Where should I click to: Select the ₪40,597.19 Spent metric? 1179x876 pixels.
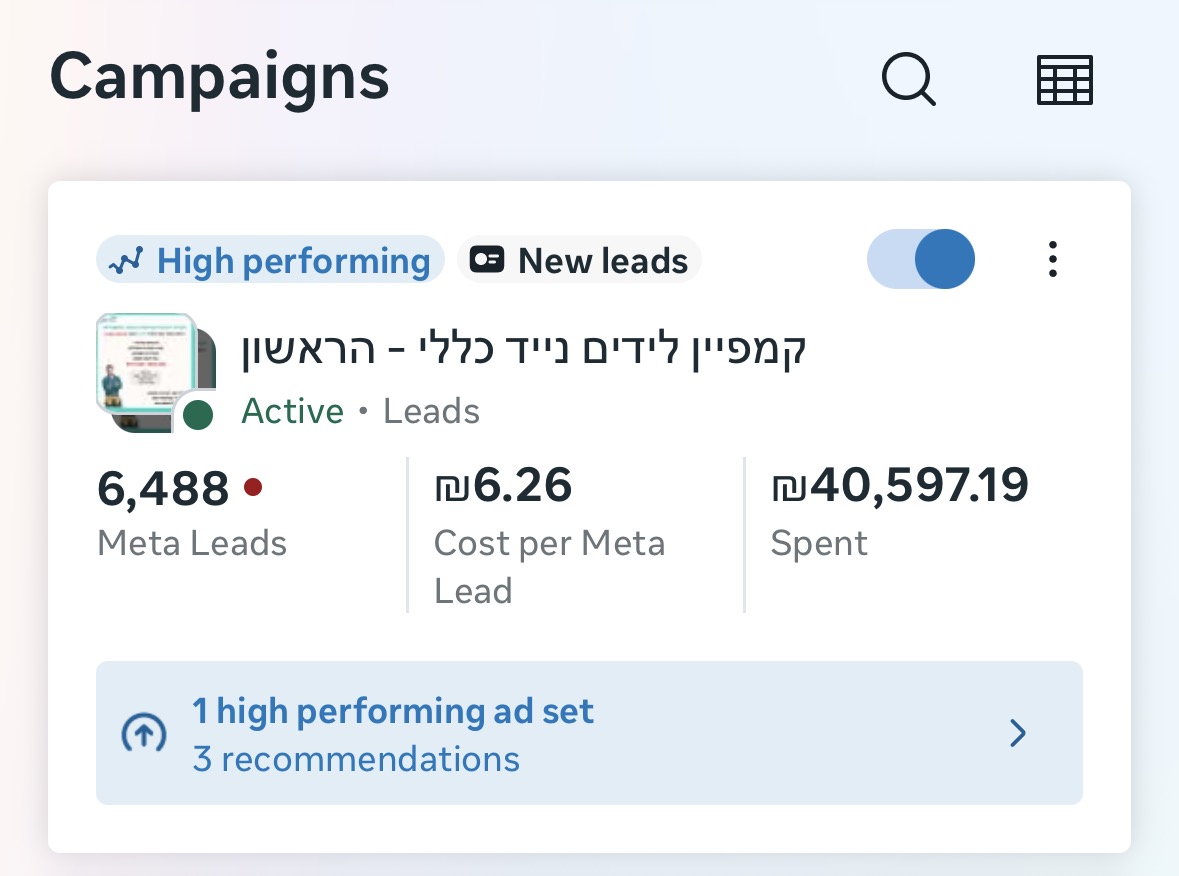click(x=899, y=511)
